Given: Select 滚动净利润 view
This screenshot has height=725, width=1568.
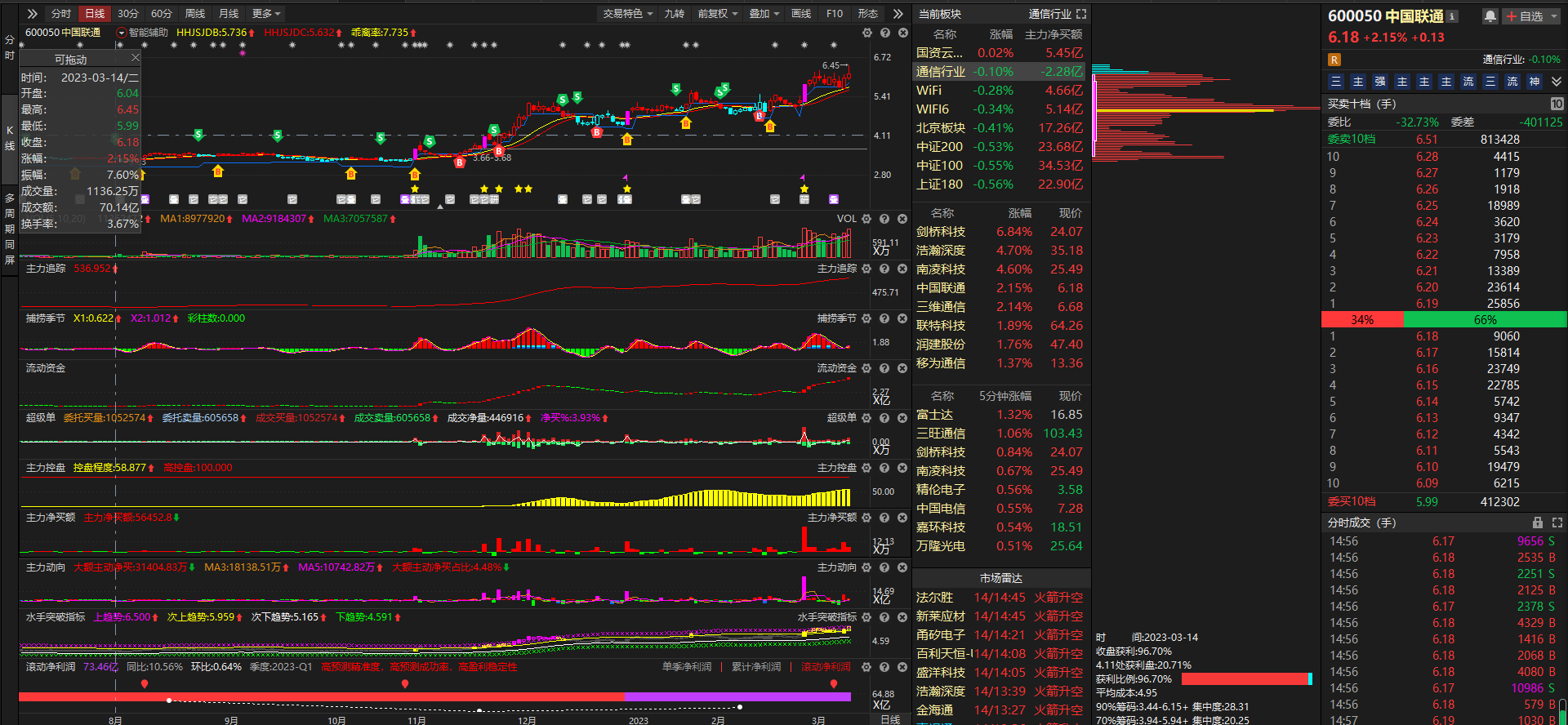Looking at the screenshot, I should pos(826,667).
